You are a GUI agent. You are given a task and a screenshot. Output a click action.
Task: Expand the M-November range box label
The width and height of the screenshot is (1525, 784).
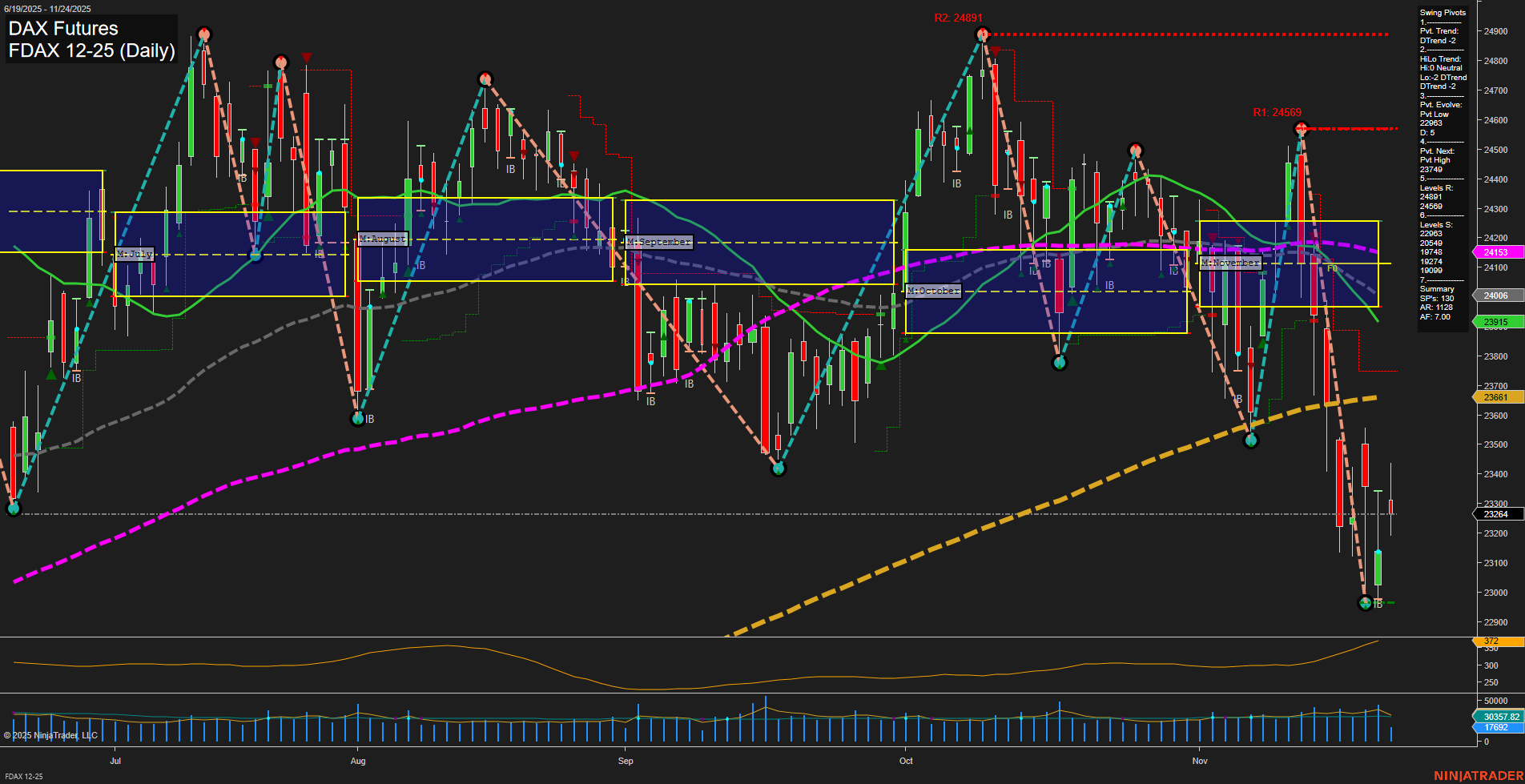(1230, 262)
